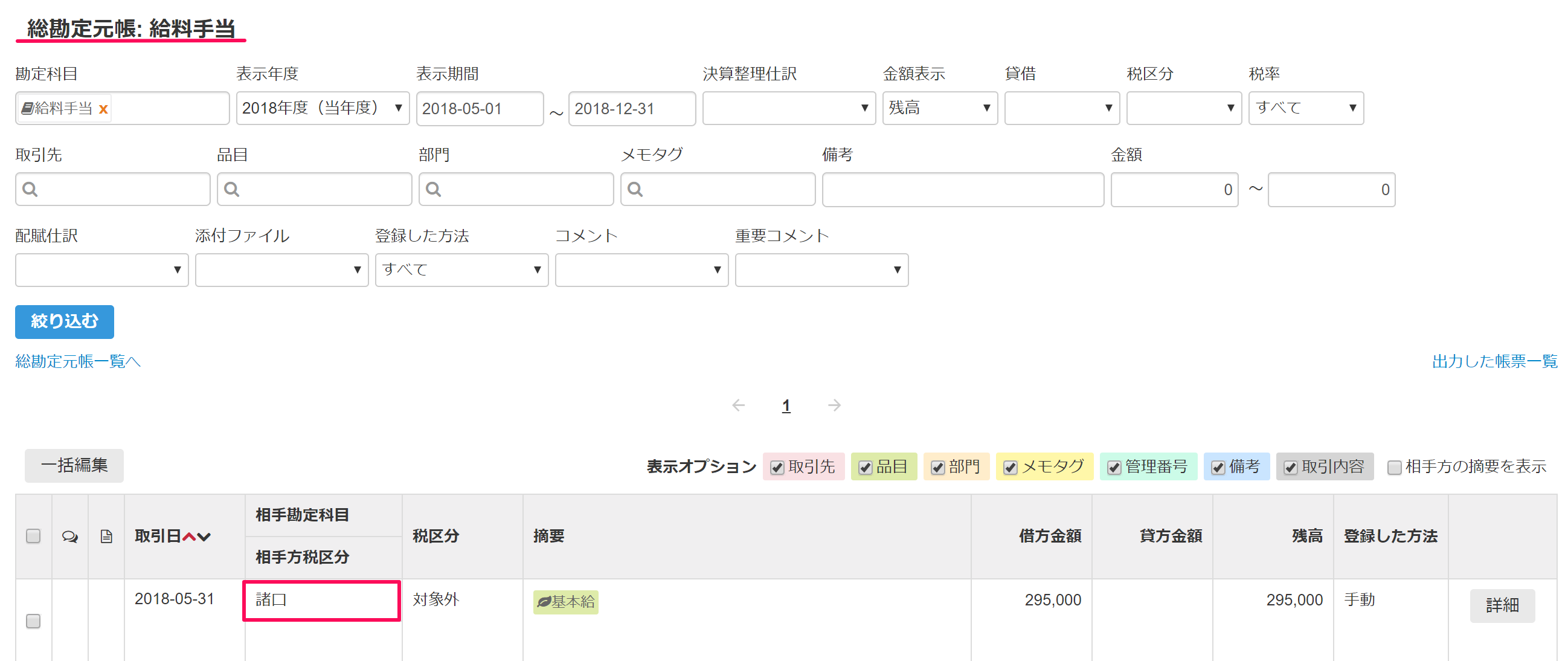
Task: Open the 重要コメント dropdown
Action: (821, 270)
